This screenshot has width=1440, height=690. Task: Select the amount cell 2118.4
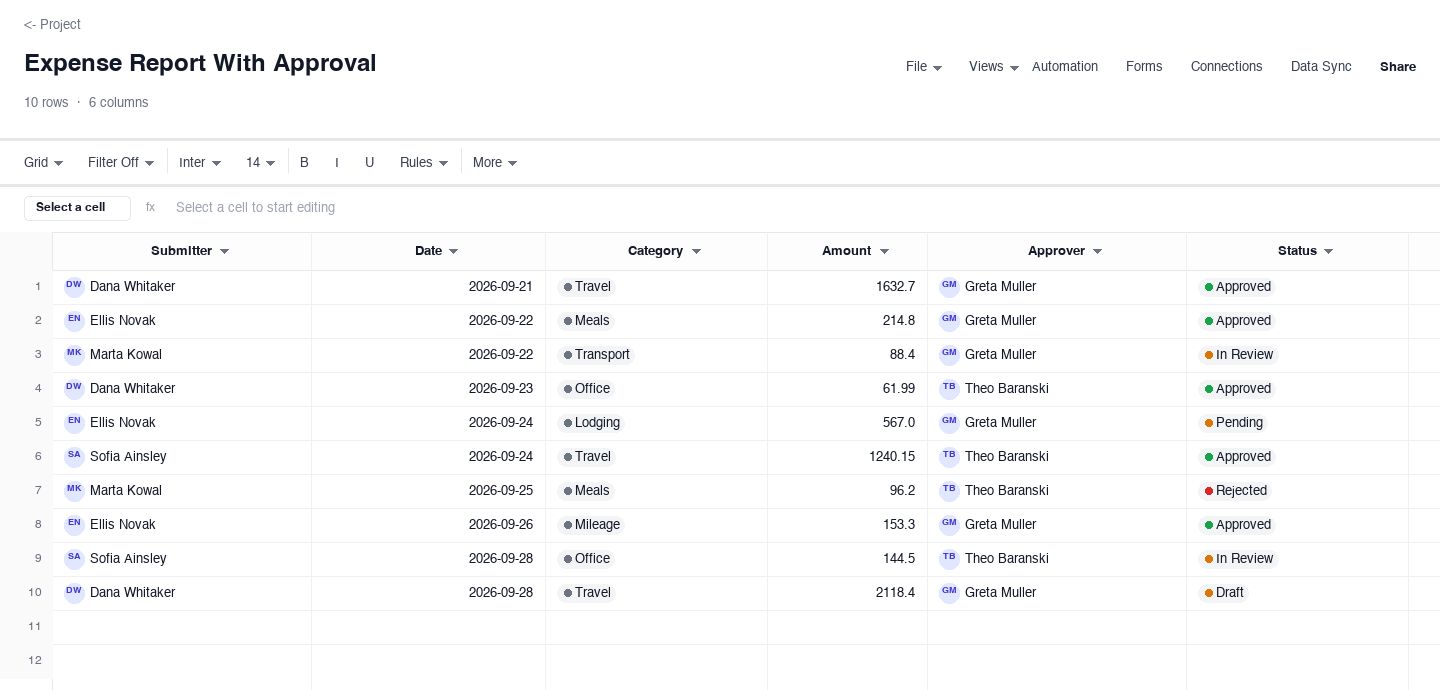click(847, 593)
